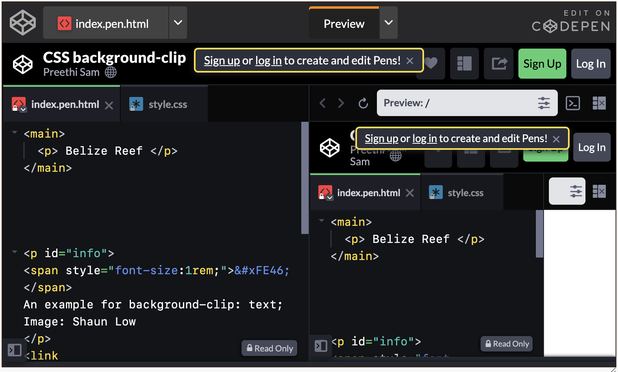Love the pen with heart icon

(x=432, y=63)
